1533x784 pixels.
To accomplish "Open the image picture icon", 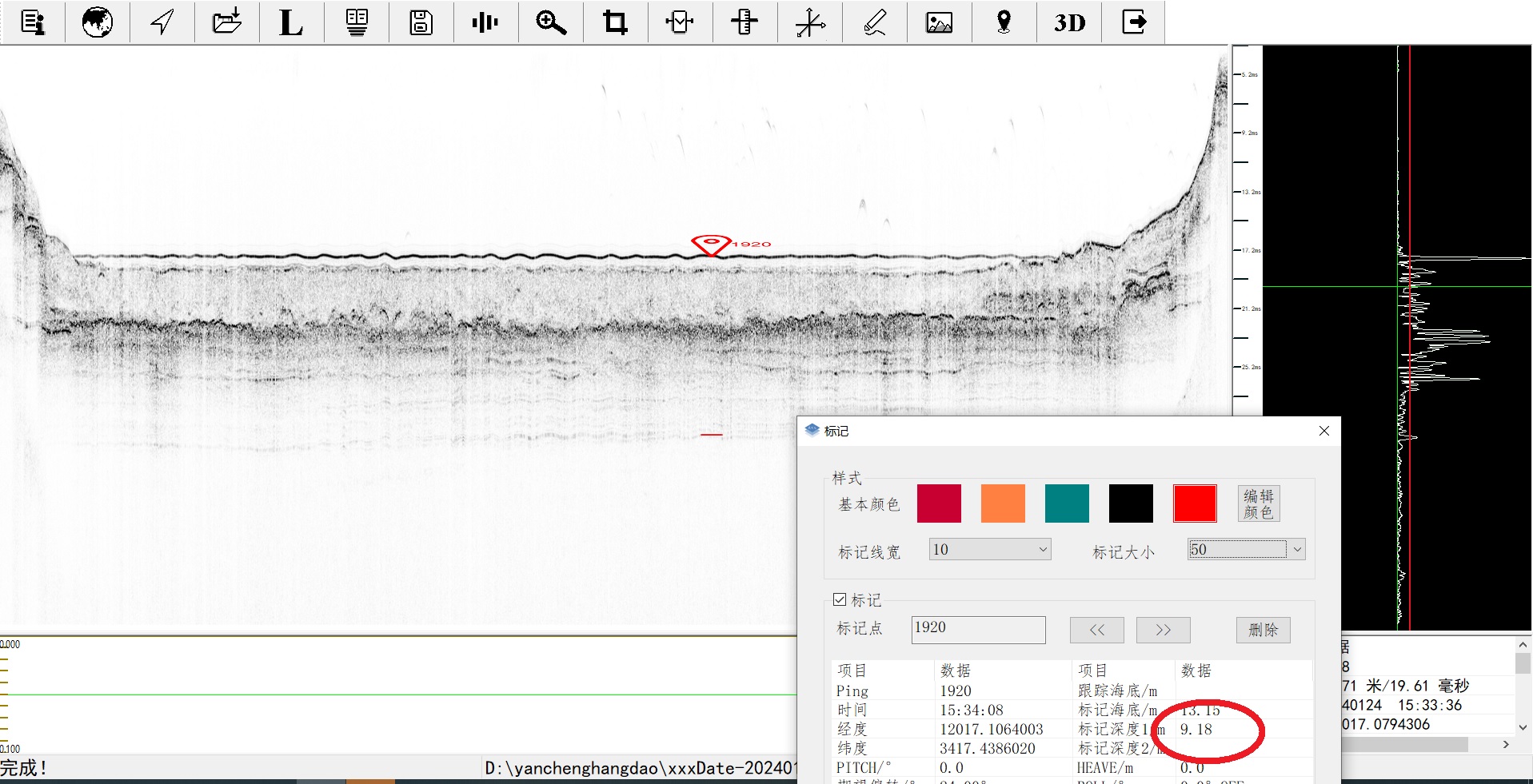I will tap(939, 22).
